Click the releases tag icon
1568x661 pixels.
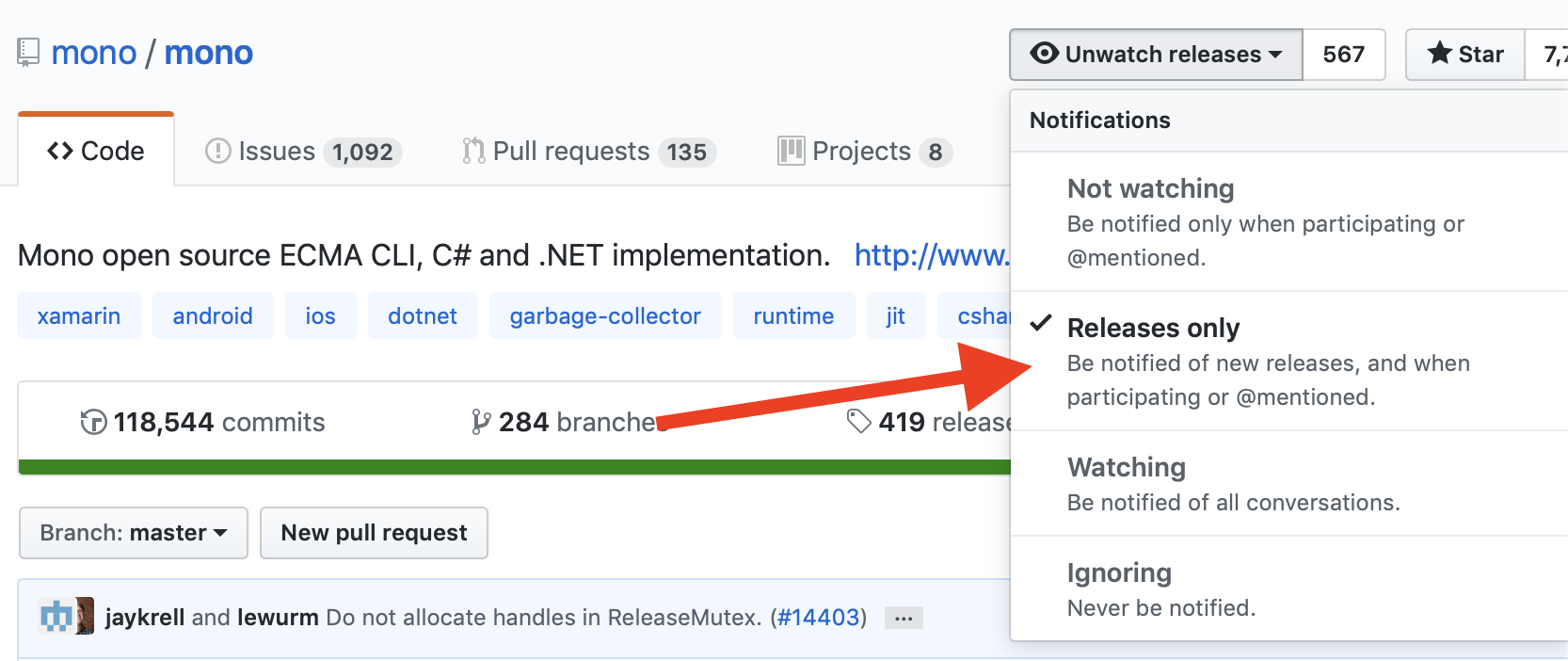[x=858, y=421]
